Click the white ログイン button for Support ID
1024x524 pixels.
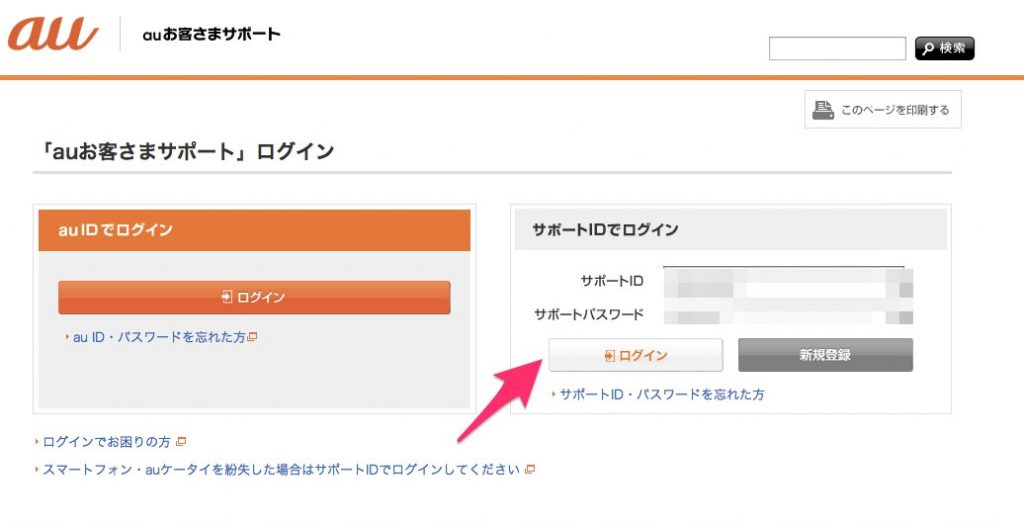click(635, 355)
